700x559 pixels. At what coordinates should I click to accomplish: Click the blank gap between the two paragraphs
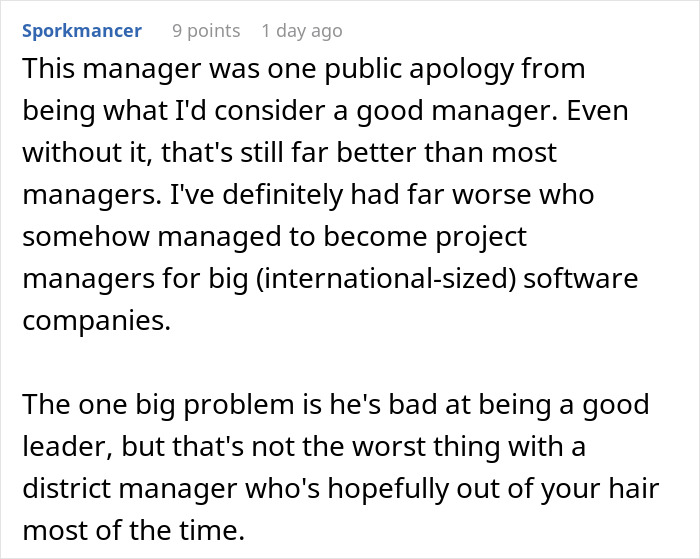click(x=330, y=362)
